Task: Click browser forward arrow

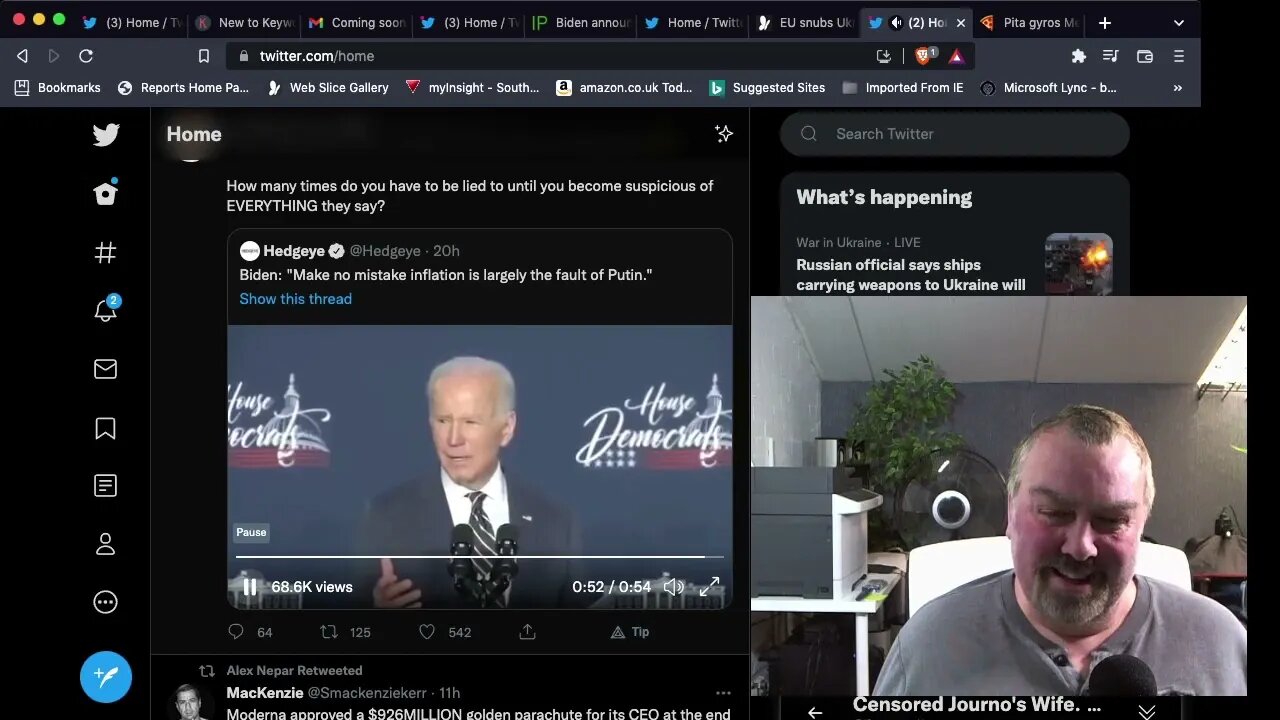Action: click(54, 56)
